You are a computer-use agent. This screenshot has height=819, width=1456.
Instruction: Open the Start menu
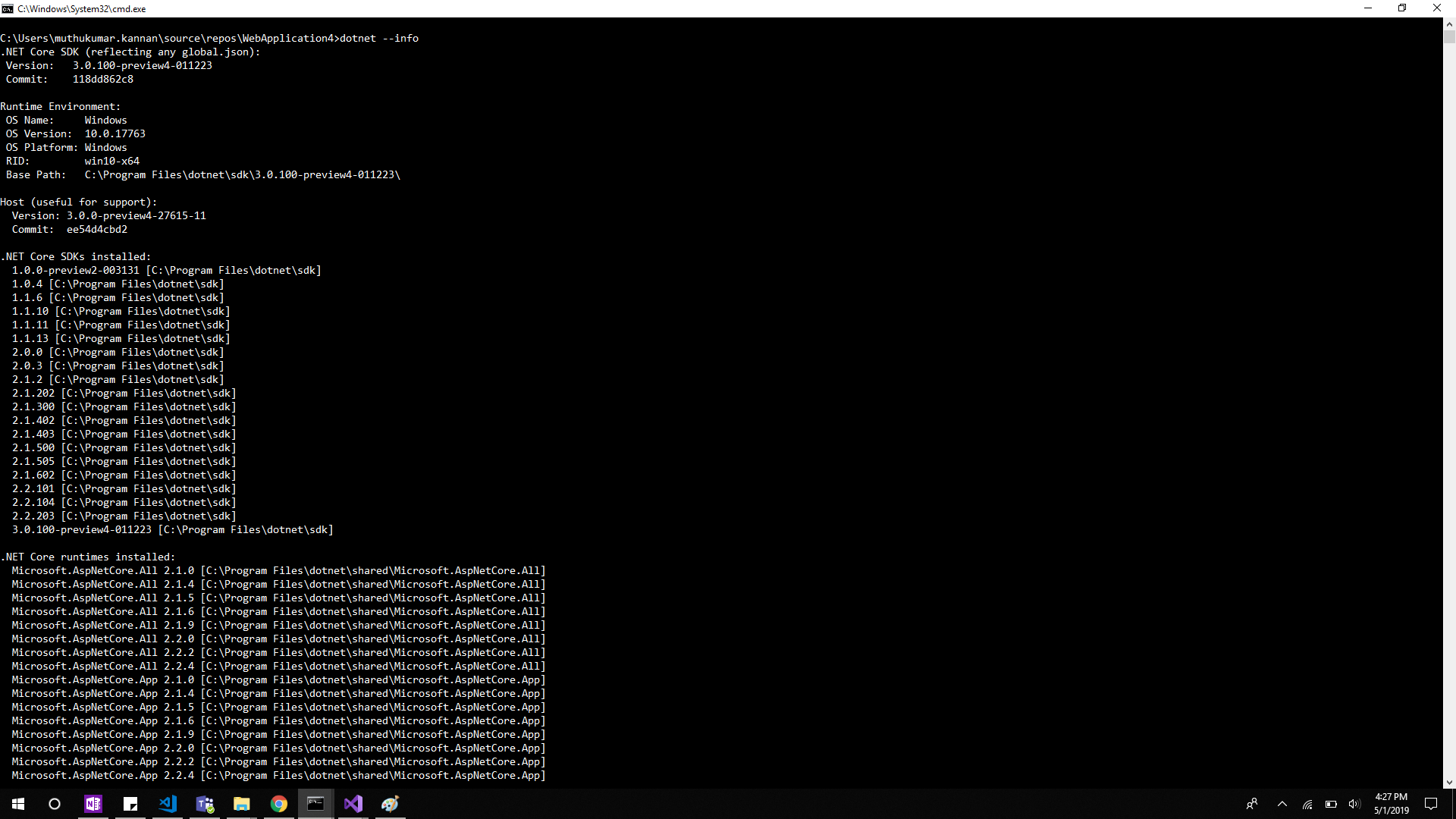17,804
